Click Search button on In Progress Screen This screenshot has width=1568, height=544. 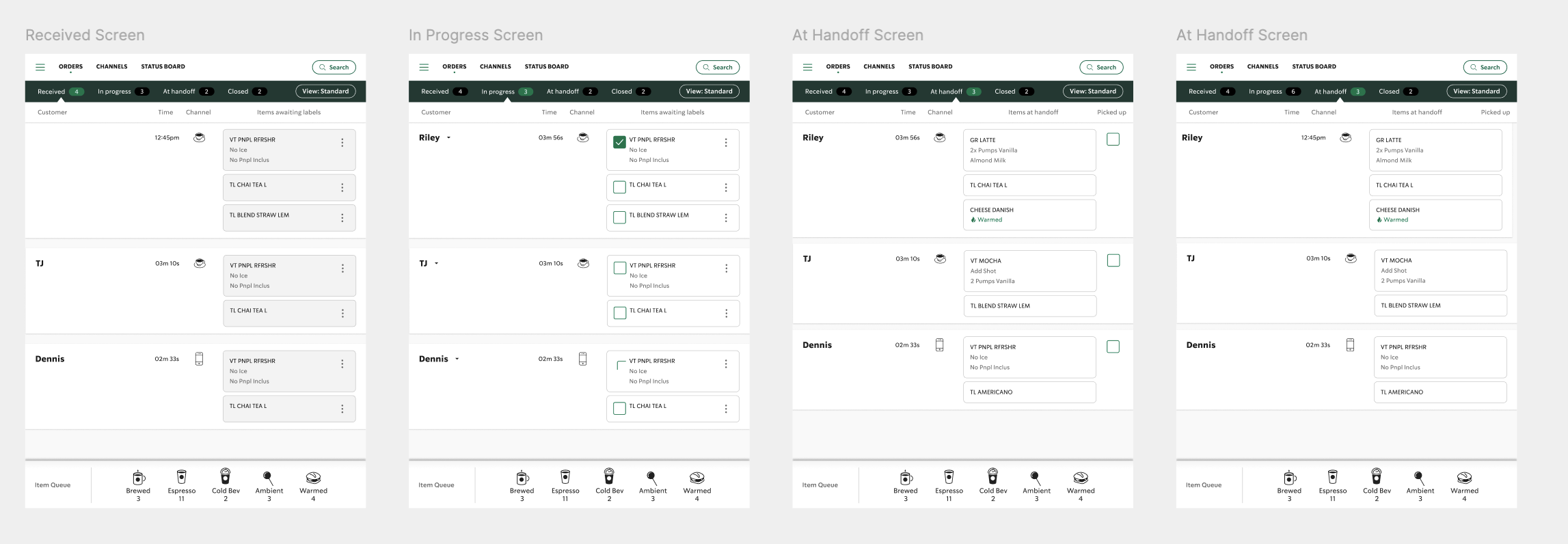[718, 67]
